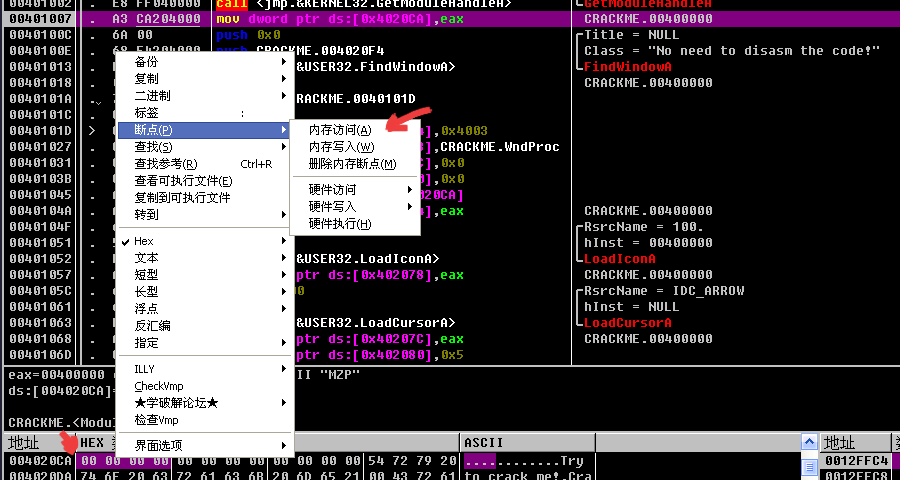Expand the arrow beside 二进制
The width and height of the screenshot is (900, 480).
[x=284, y=96]
